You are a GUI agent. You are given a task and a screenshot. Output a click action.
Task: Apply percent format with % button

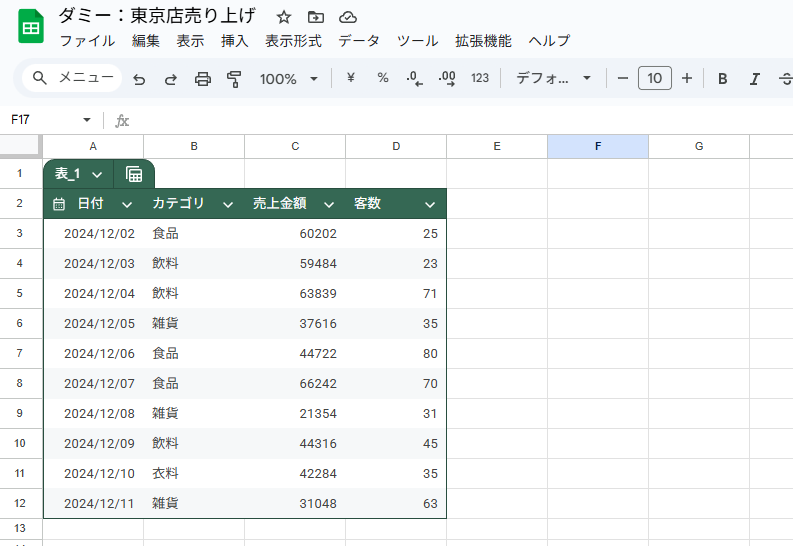pos(383,79)
